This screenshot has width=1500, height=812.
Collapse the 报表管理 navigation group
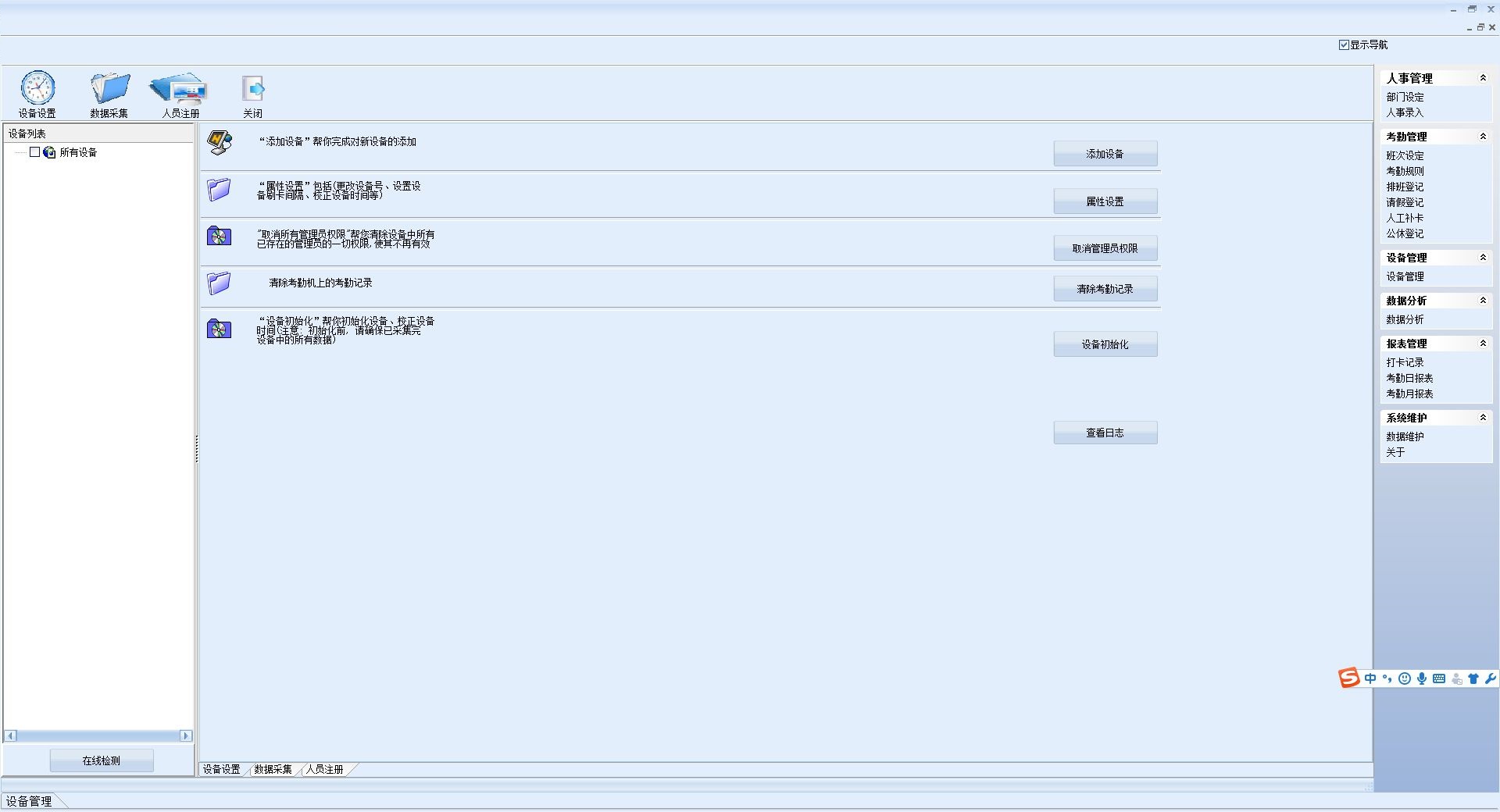tap(1483, 344)
